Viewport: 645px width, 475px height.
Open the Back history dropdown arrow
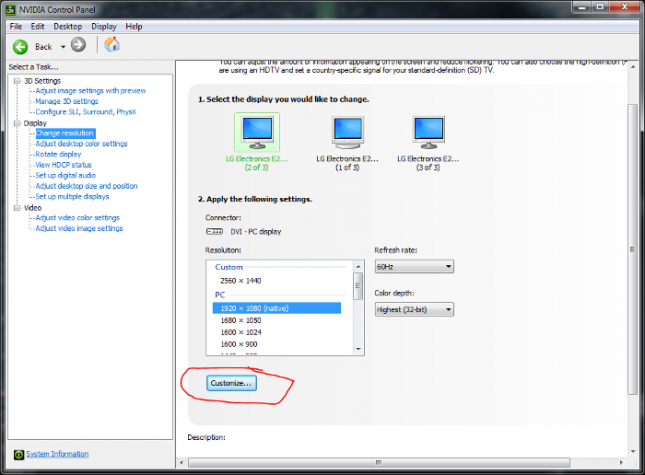pyautogui.click(x=63, y=47)
